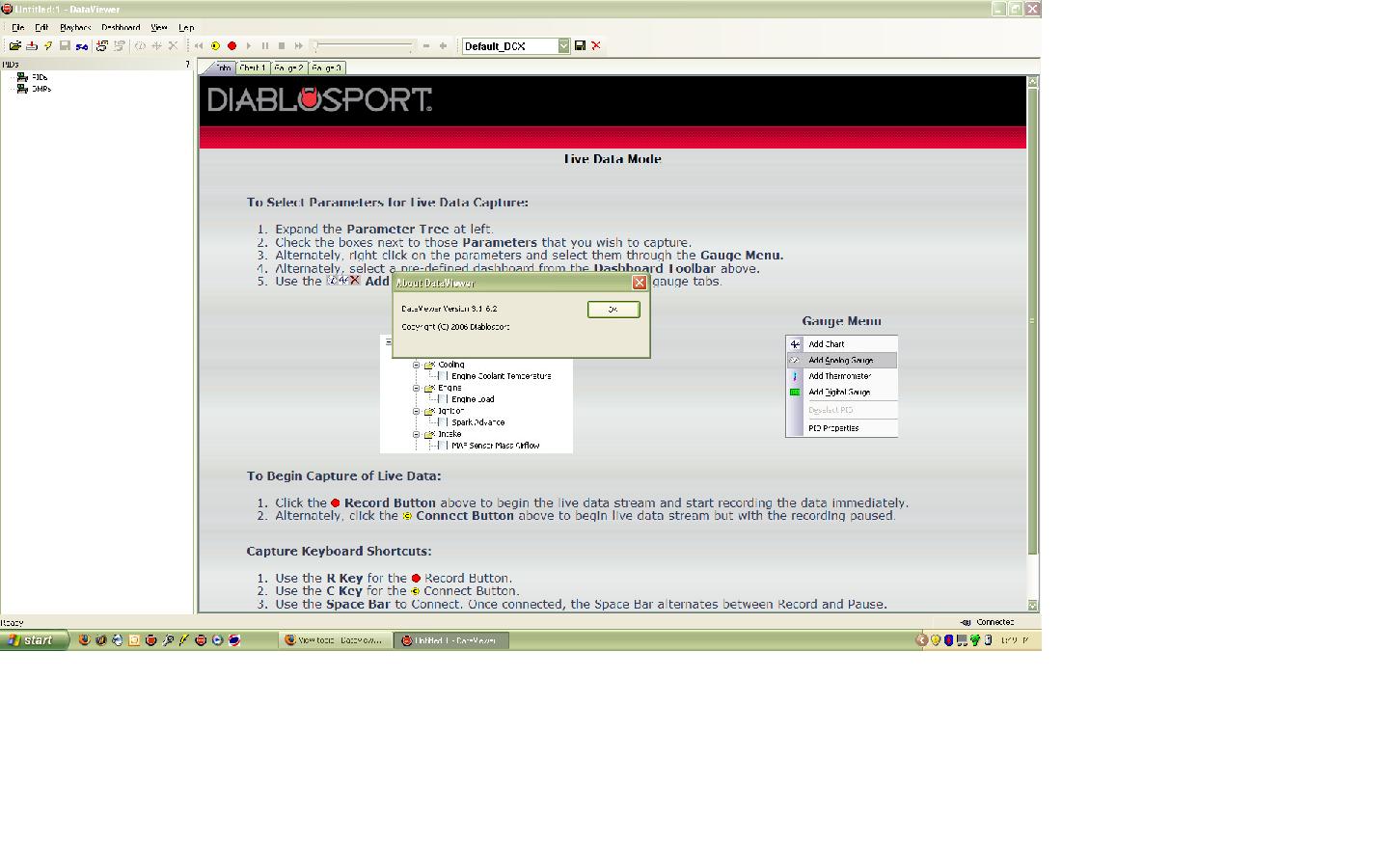Open the Edit menu
Image resolution: width=1389 pixels, height=868 pixels.
pyautogui.click(x=41, y=28)
